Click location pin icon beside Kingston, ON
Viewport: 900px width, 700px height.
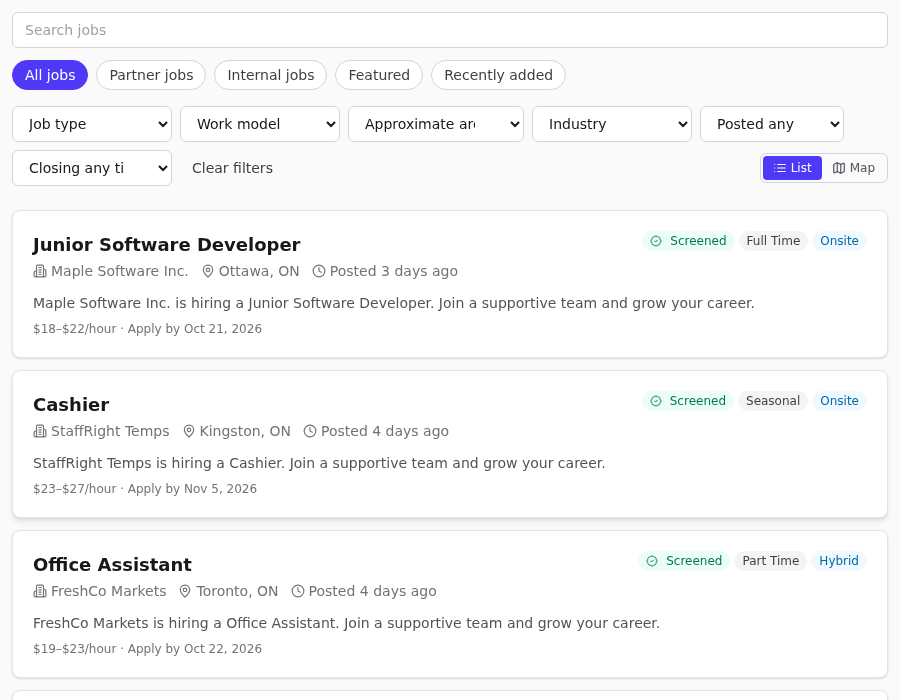point(189,431)
